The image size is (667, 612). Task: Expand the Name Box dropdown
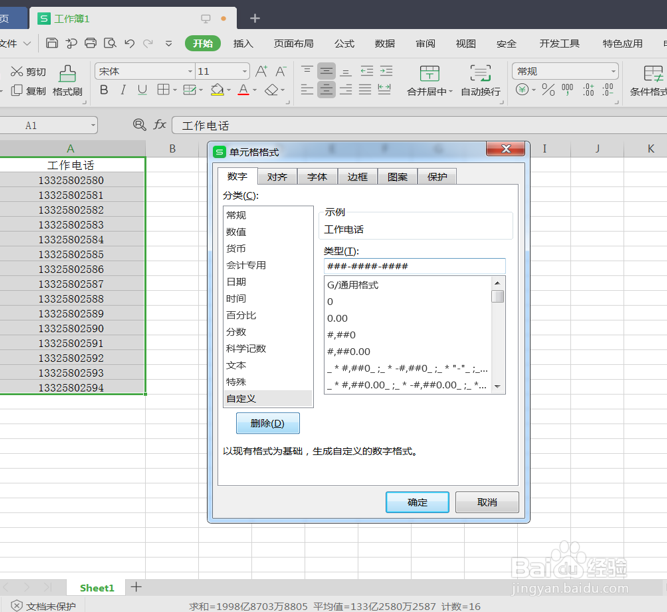(93, 125)
